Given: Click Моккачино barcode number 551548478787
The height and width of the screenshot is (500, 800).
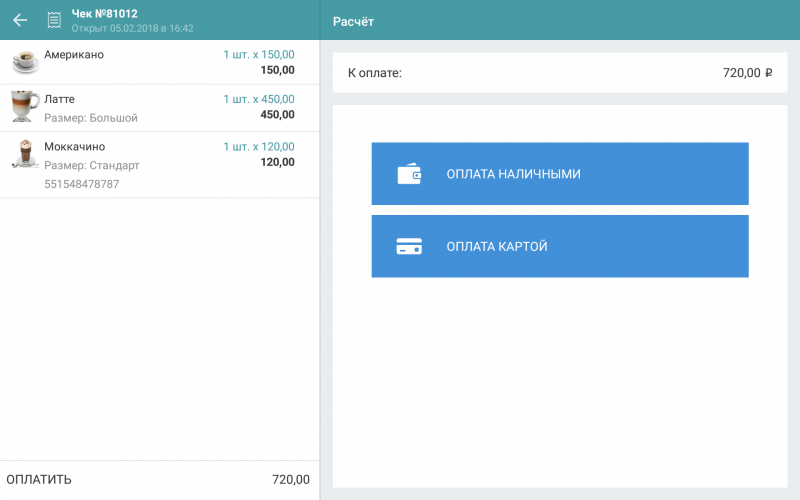Looking at the screenshot, I should (x=82, y=184).
